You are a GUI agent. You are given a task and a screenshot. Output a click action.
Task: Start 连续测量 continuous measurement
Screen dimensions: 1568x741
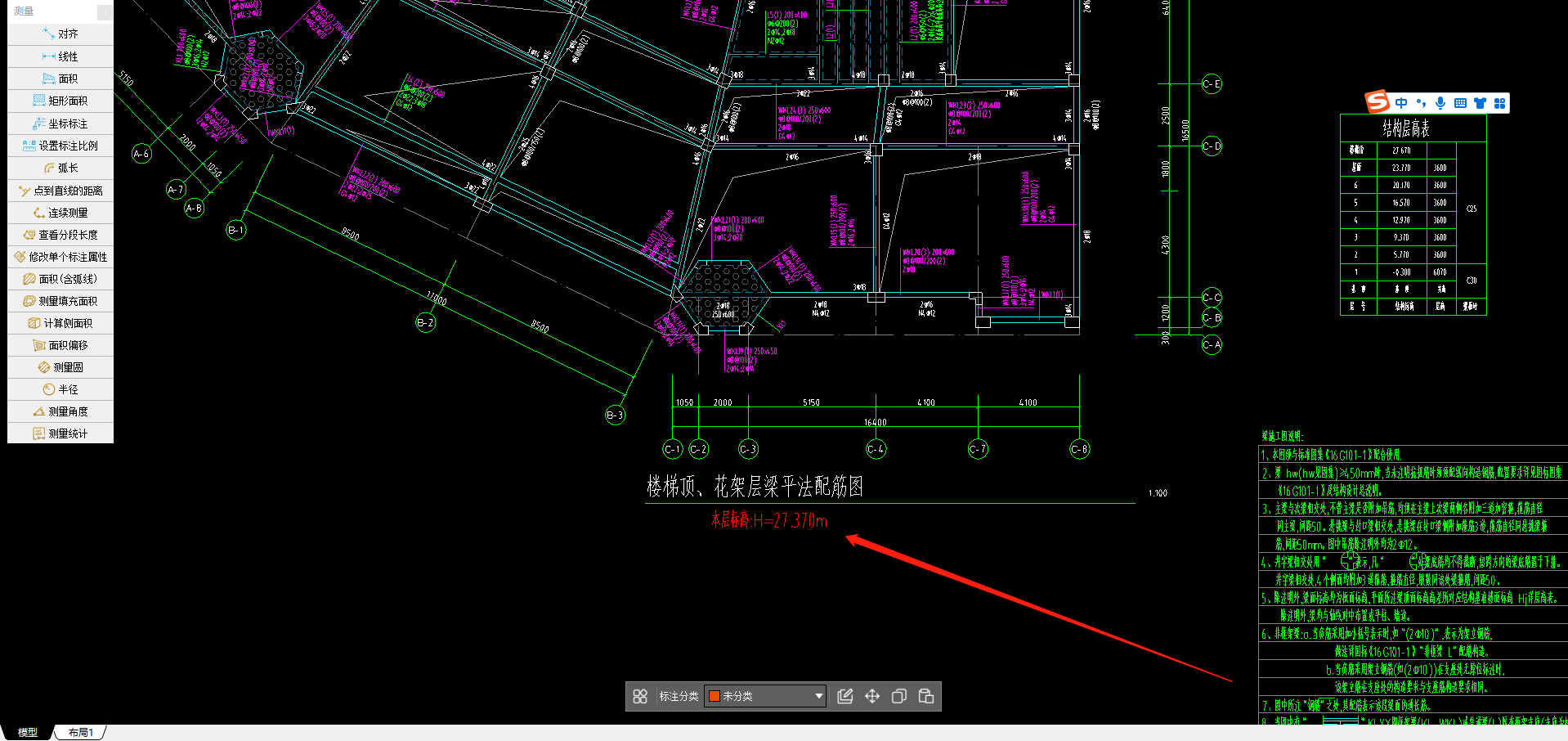60,213
